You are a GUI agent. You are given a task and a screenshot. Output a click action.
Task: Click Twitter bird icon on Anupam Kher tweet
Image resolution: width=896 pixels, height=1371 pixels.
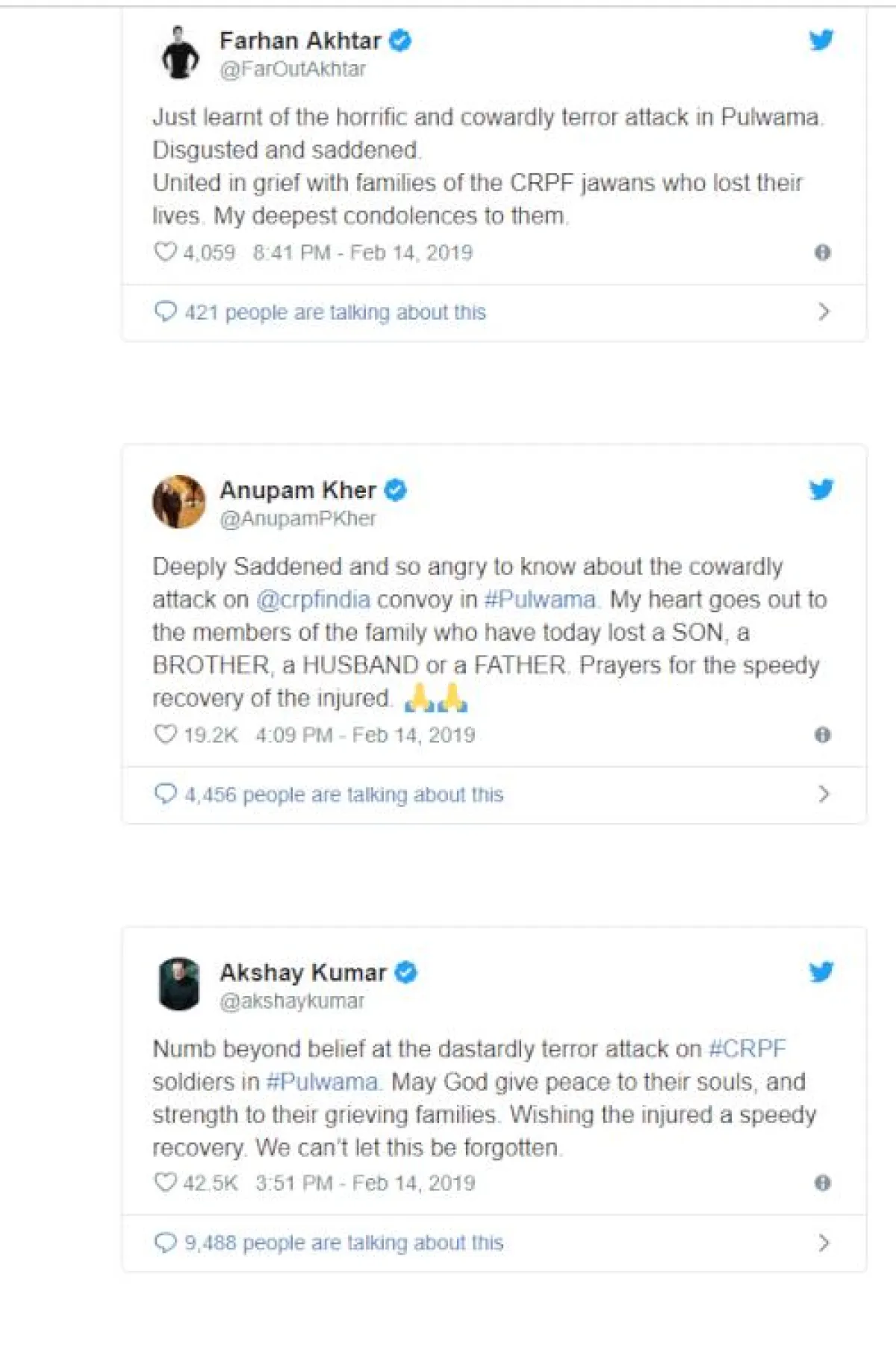(x=821, y=489)
